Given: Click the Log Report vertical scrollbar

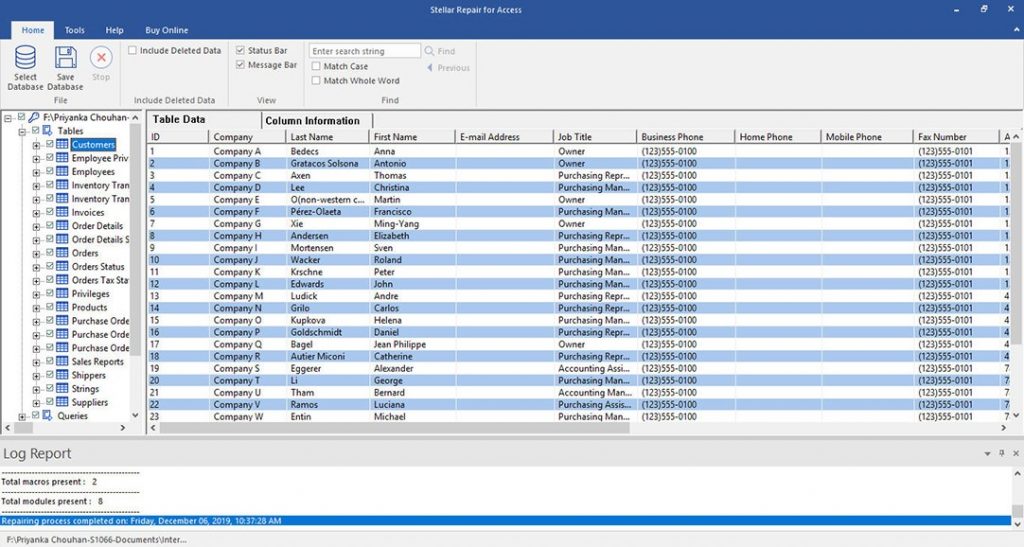Looking at the screenshot, I should click(1017, 510).
